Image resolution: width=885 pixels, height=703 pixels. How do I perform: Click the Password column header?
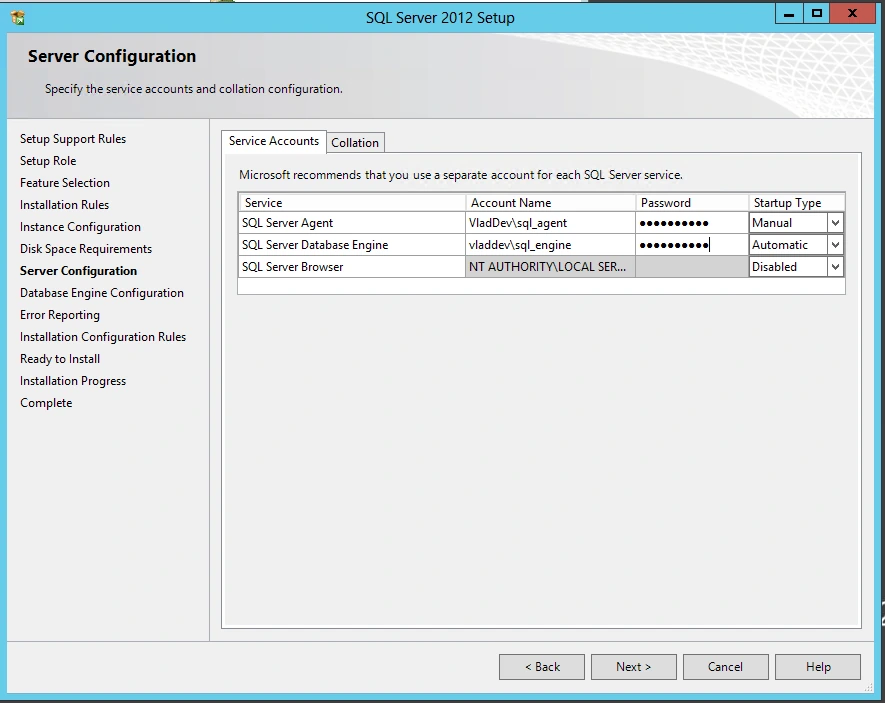[691, 203]
